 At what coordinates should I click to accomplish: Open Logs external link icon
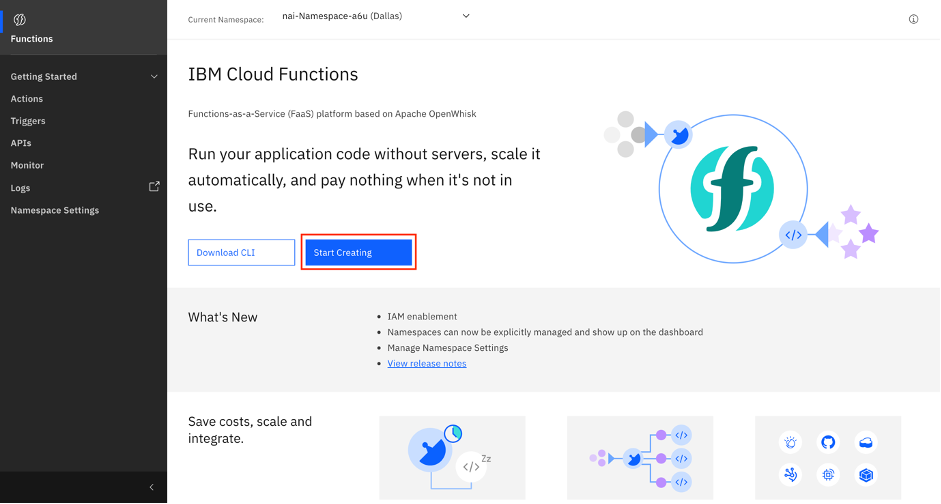tap(154, 187)
